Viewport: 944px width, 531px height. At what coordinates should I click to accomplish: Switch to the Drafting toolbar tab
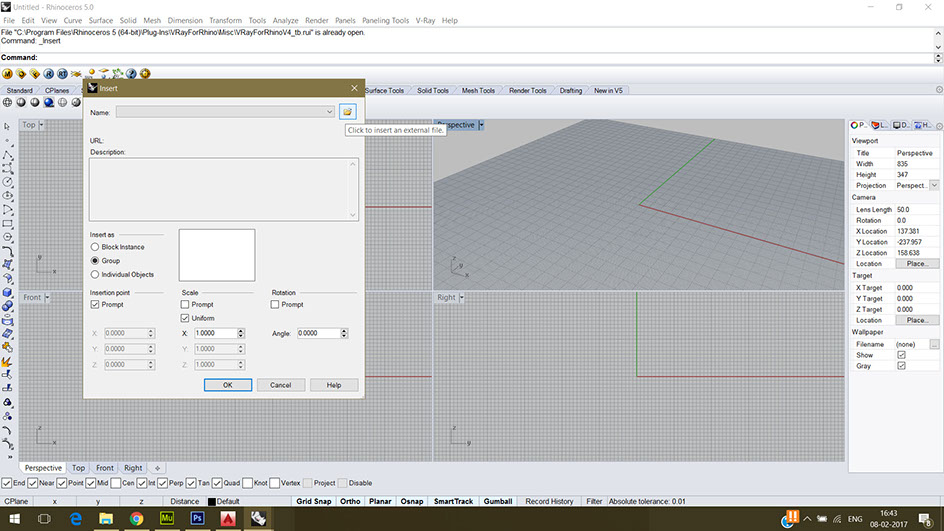(571, 90)
